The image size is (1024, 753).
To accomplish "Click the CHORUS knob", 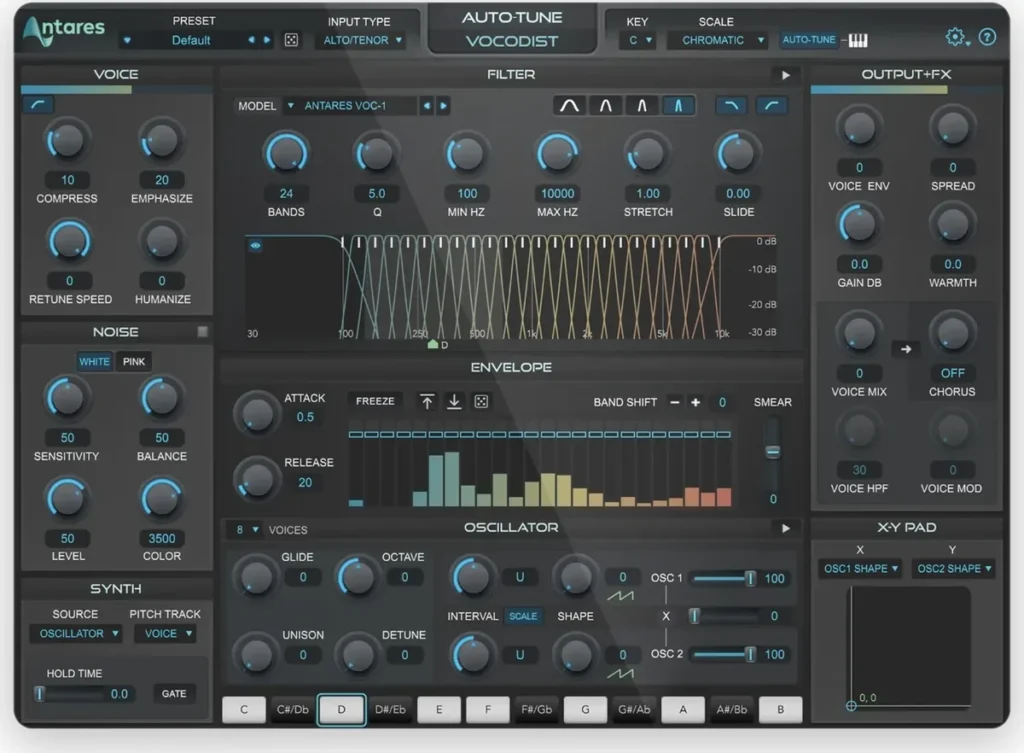I will [x=952, y=333].
